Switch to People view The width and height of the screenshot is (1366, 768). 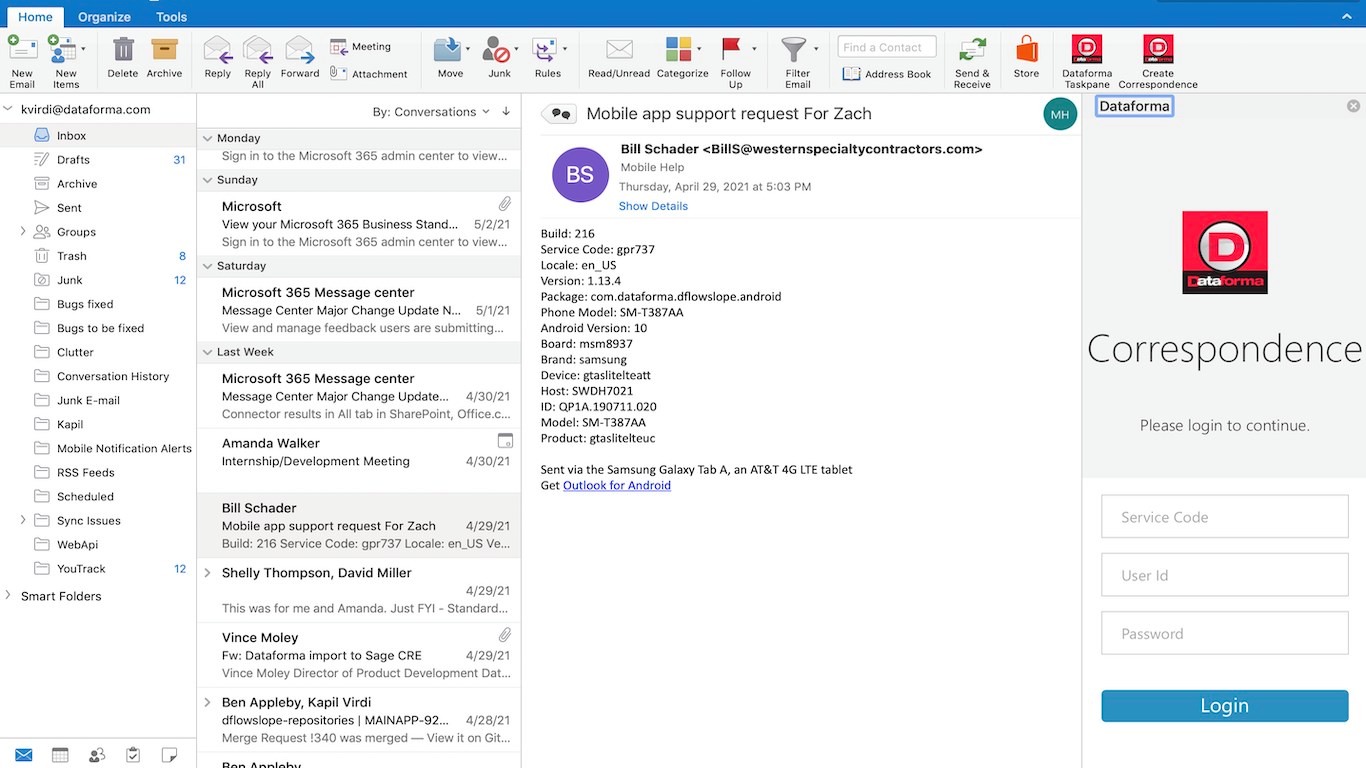(x=97, y=755)
